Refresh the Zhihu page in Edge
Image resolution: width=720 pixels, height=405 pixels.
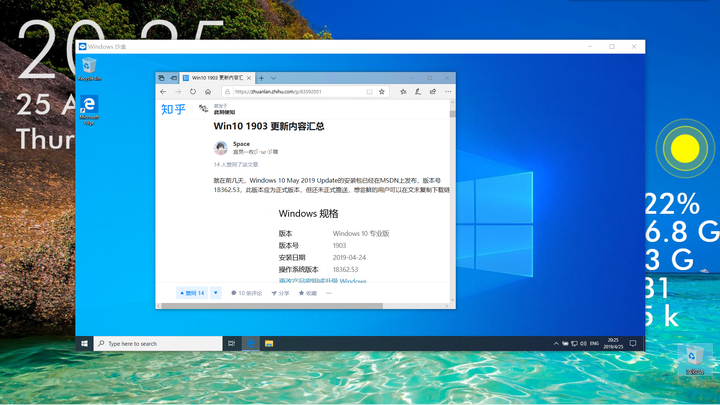pos(193,92)
